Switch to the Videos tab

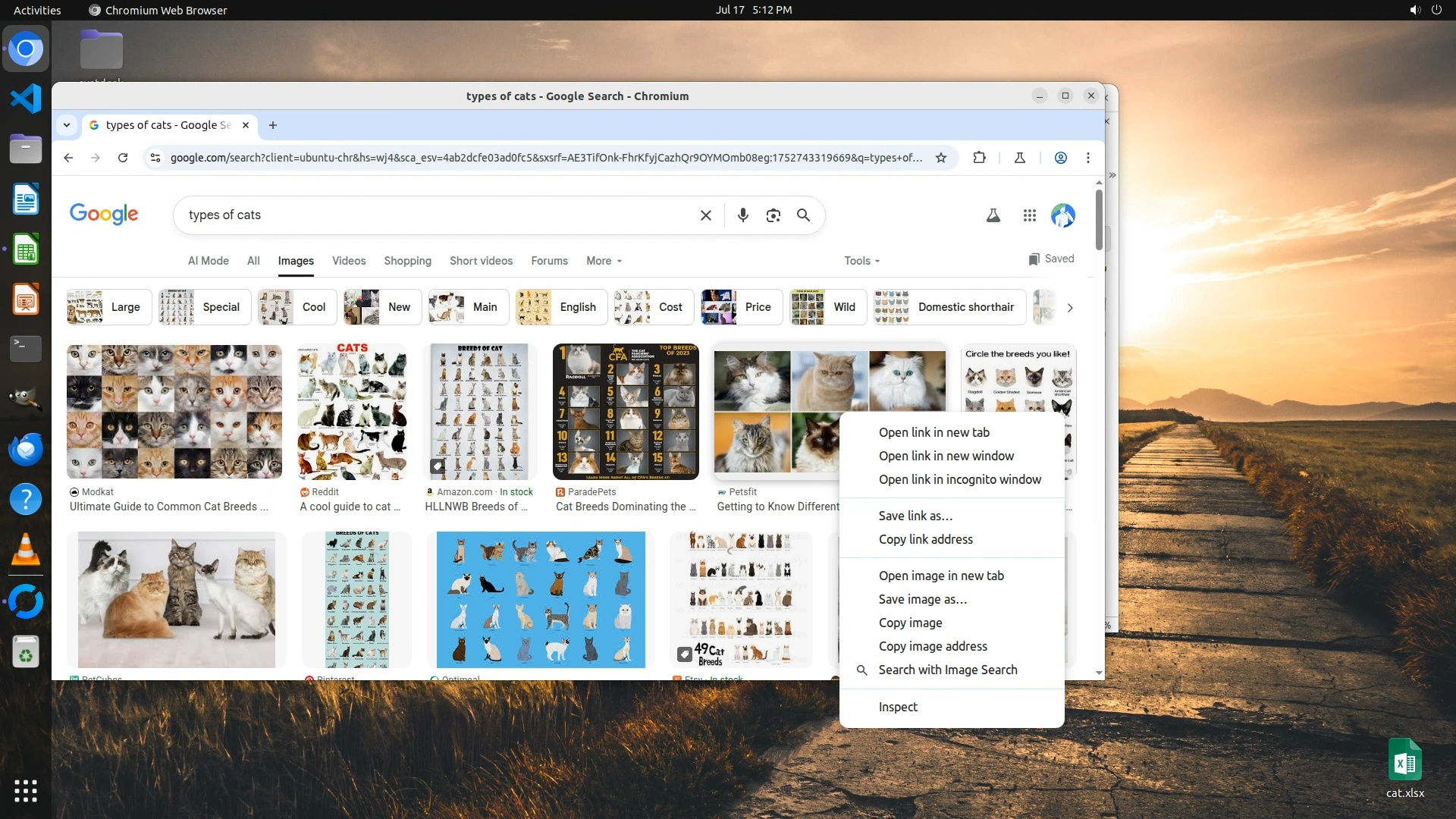[x=348, y=261]
